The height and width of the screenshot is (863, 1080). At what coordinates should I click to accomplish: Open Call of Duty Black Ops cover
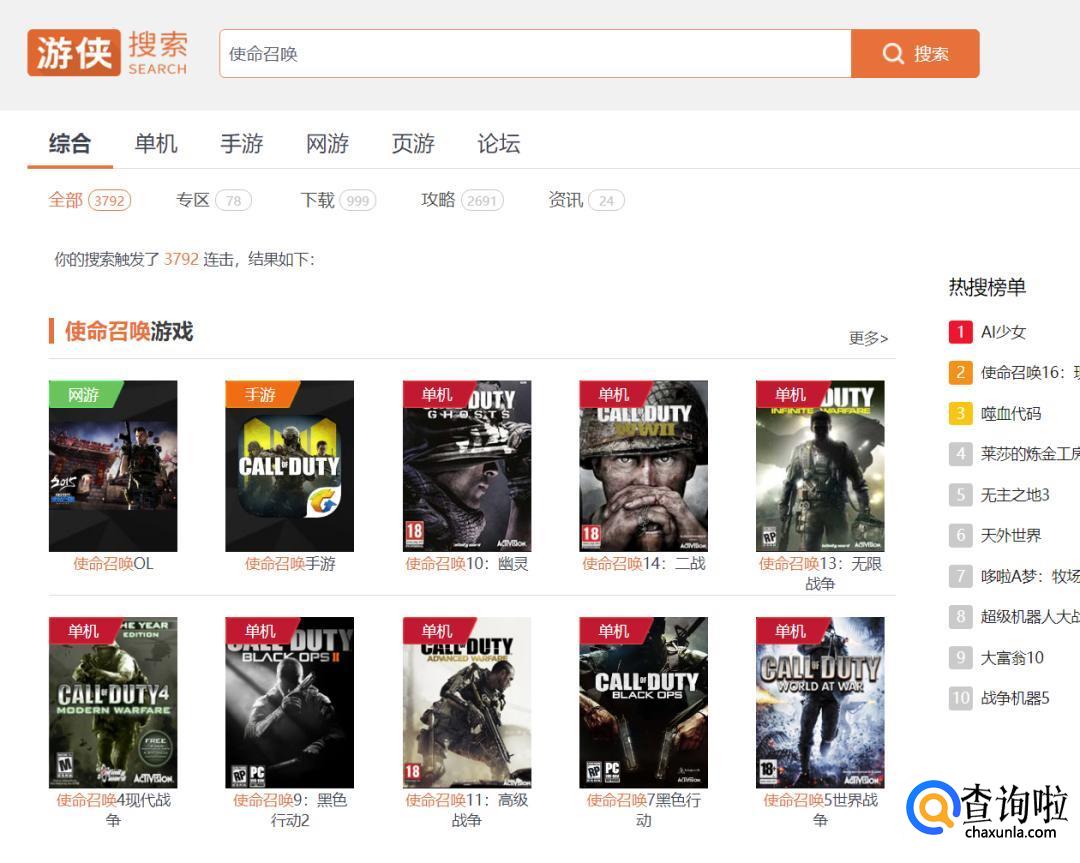[x=643, y=703]
